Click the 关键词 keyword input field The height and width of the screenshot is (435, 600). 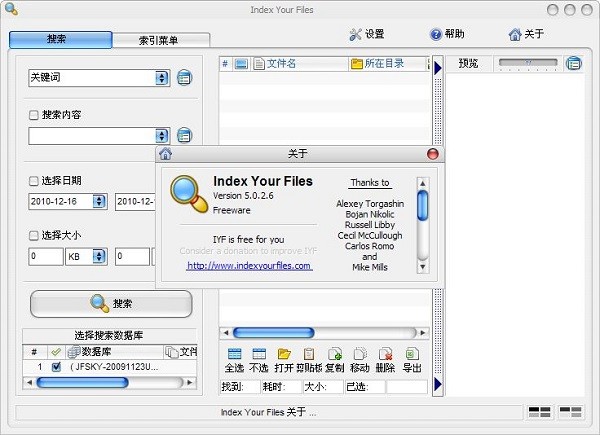click(x=92, y=78)
